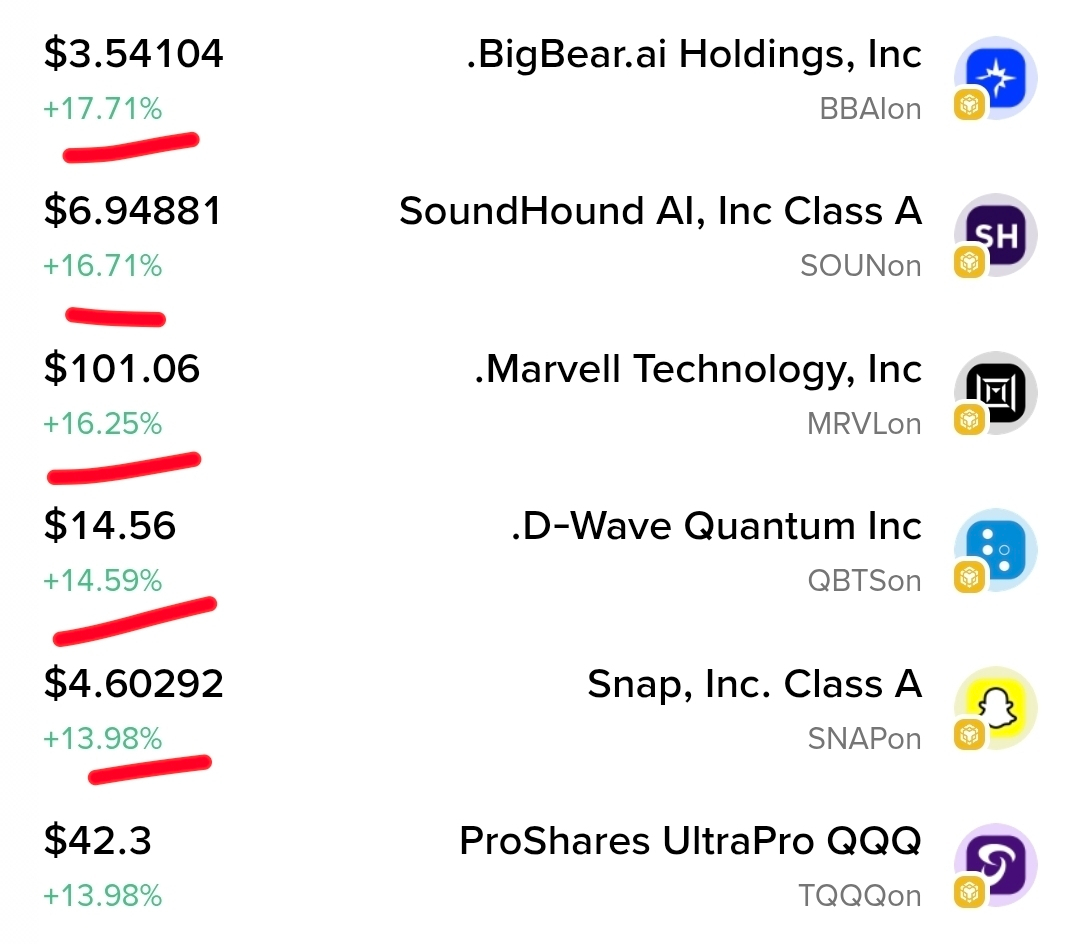This screenshot has width=1080, height=944.
Task: Tap the +17.71% change for BigBear.ai
Action: pyautogui.click(x=103, y=109)
